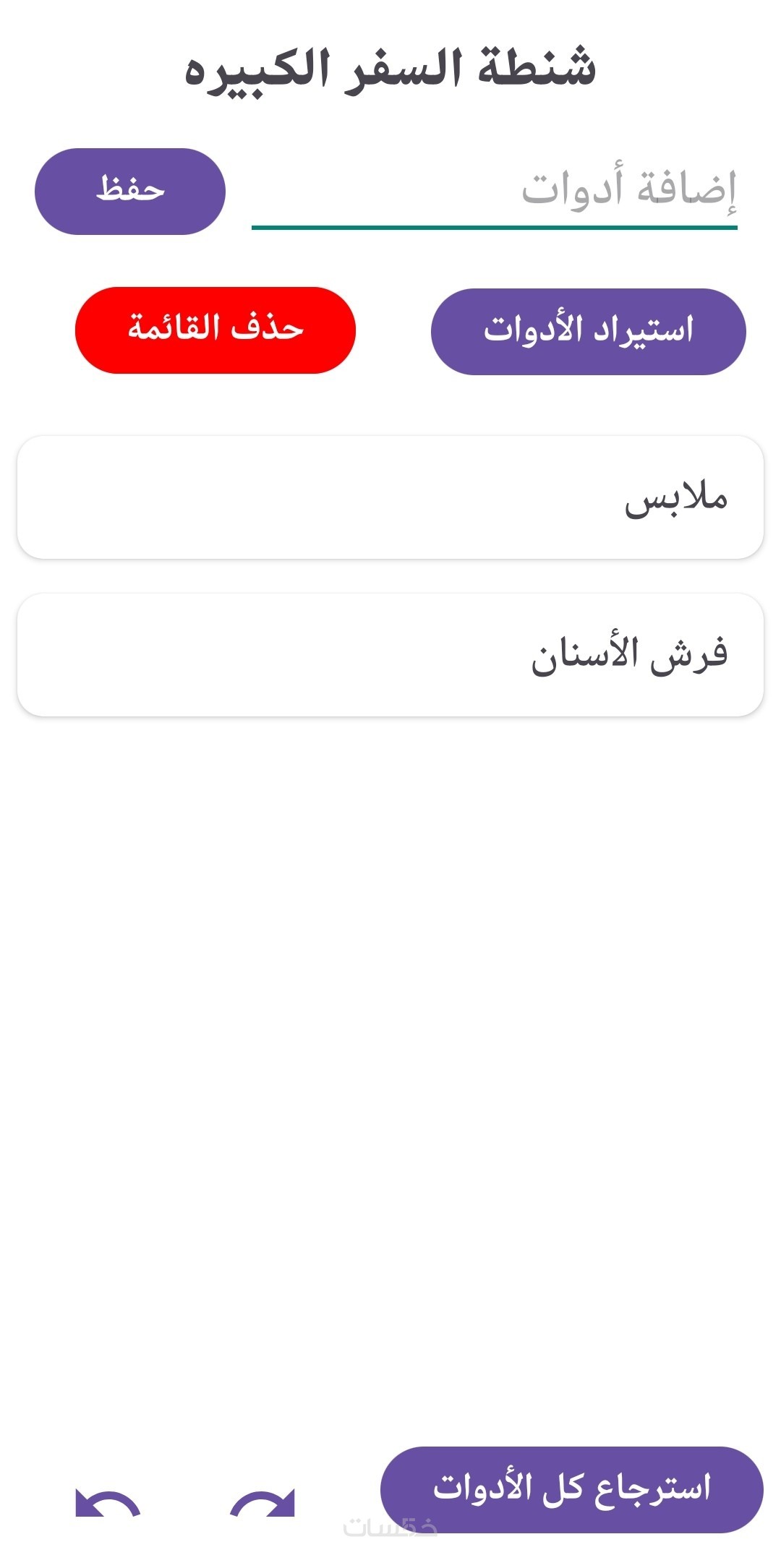Select the ملابس list item
Image resolution: width=781 pixels, height=1568 pixels.
pyautogui.click(x=390, y=497)
